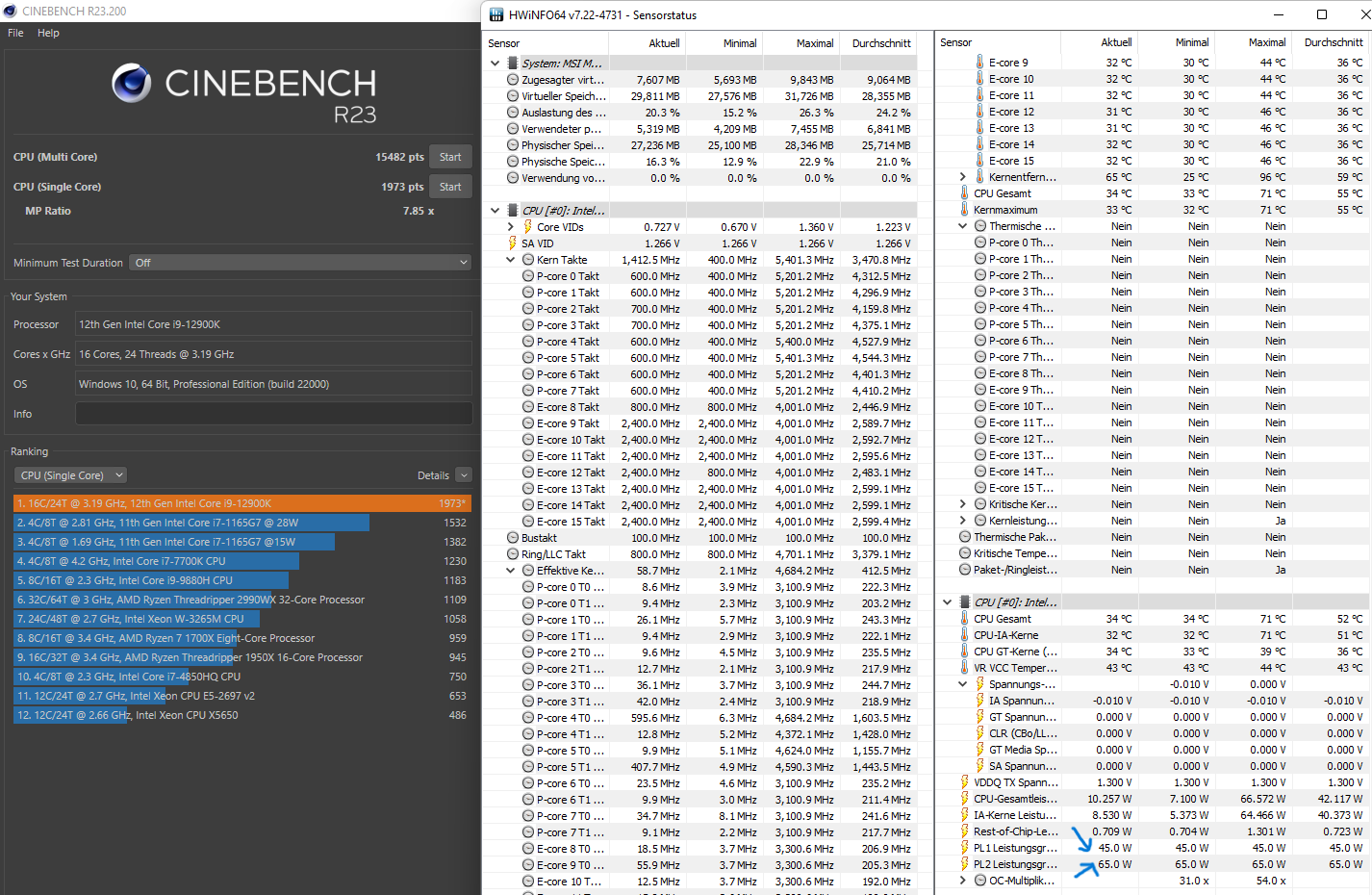Click the CPU-Gesamtleis... power icon

965,799
